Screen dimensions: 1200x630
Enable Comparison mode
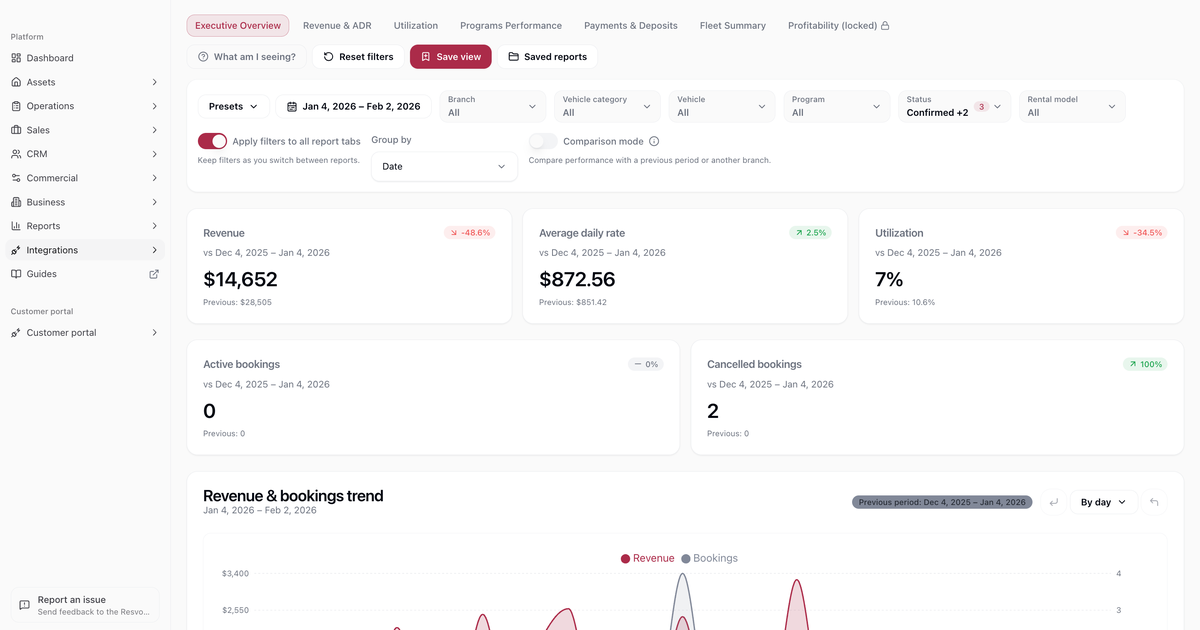pos(542,141)
